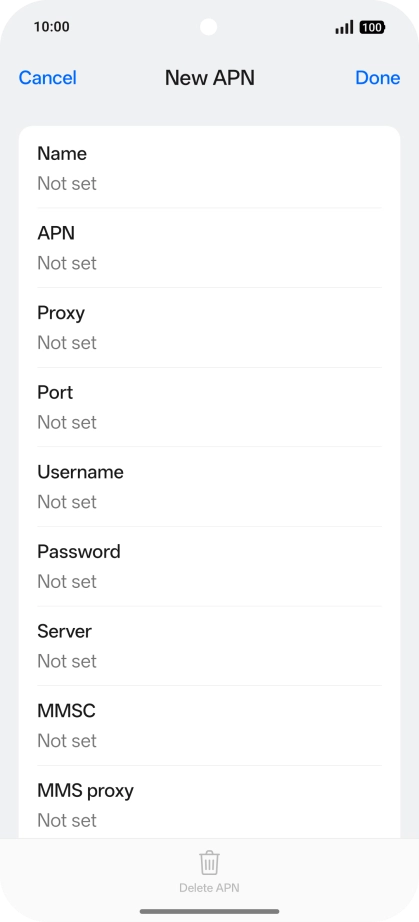Tap the status bar clock
This screenshot has height=922, width=419.
point(52,26)
